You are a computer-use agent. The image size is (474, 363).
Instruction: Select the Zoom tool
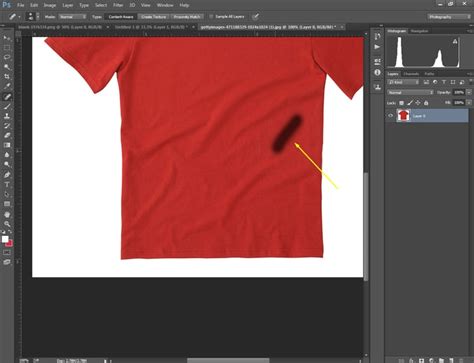7,224
